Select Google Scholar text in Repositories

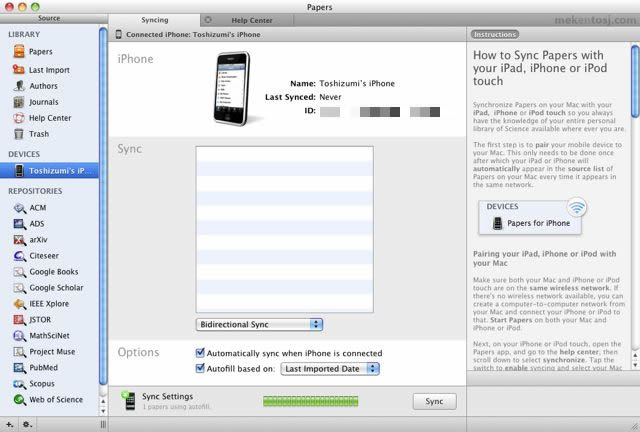[56, 288]
